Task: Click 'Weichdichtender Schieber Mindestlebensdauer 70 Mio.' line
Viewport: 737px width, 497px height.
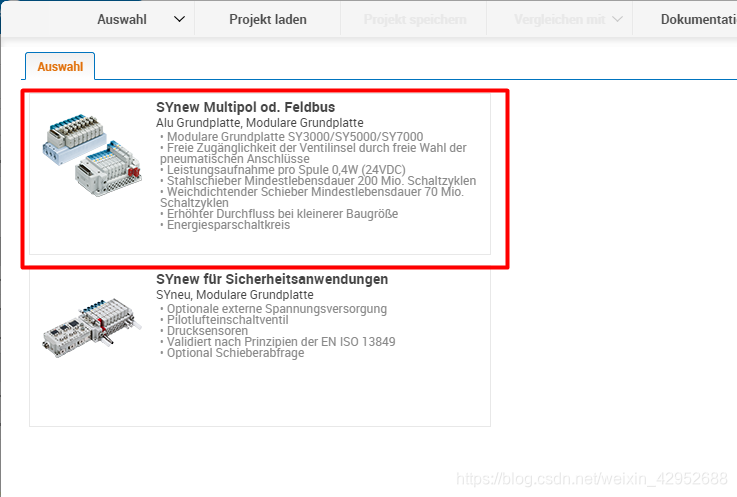Action: point(315,192)
